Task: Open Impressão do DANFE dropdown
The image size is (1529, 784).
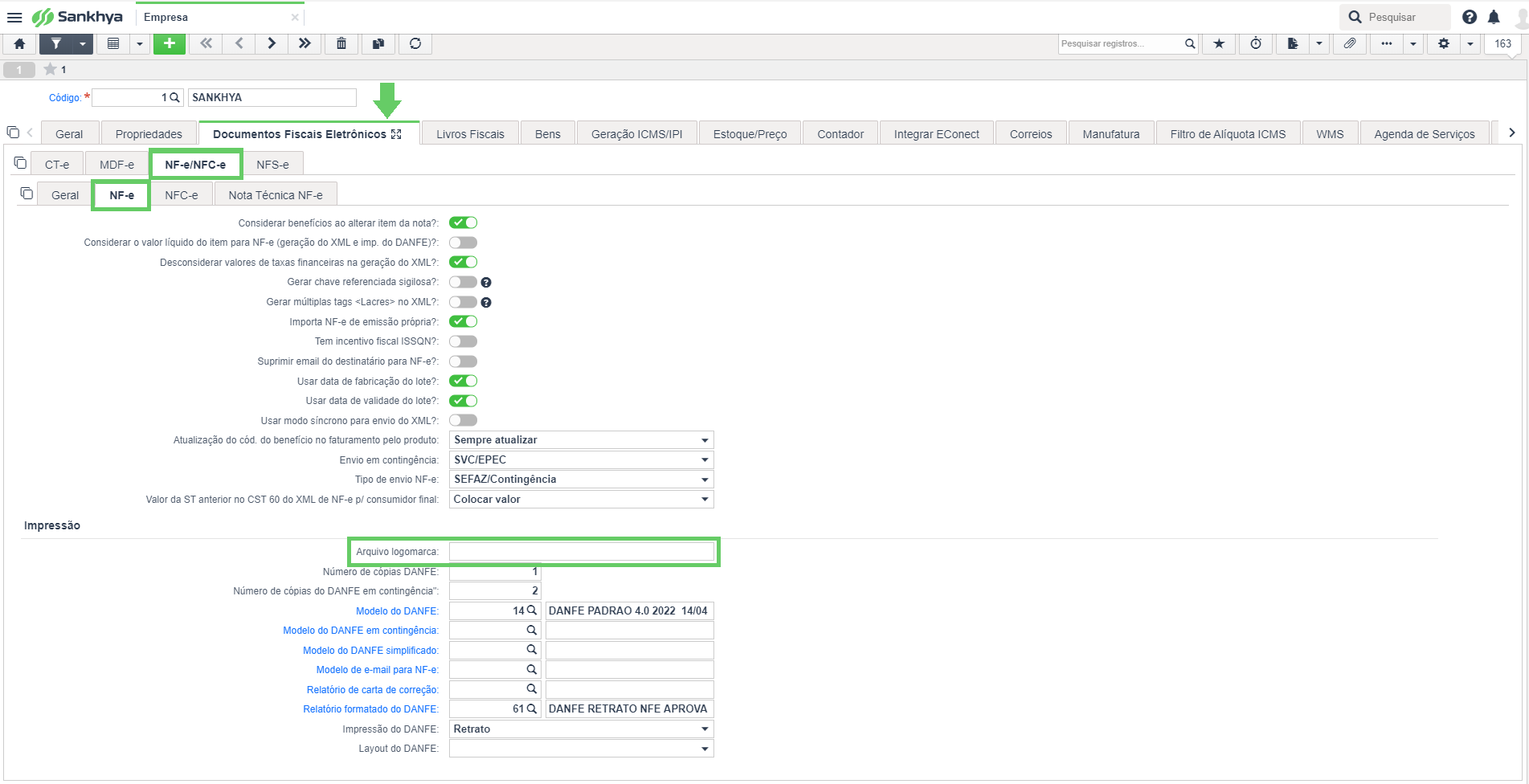Action: [x=581, y=729]
